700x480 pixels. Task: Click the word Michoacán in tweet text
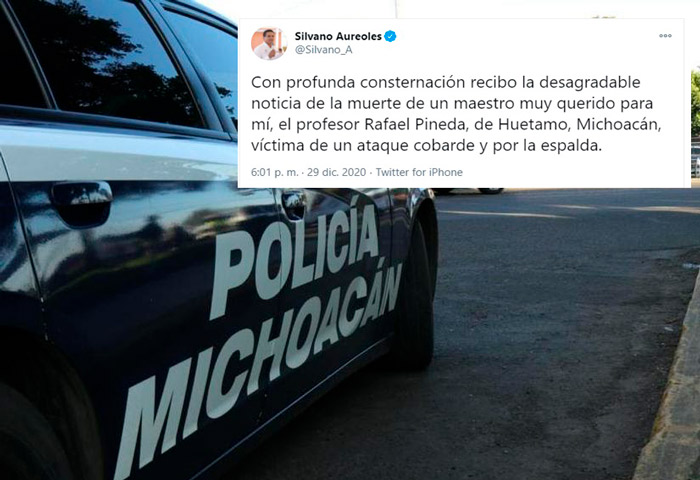[618, 125]
